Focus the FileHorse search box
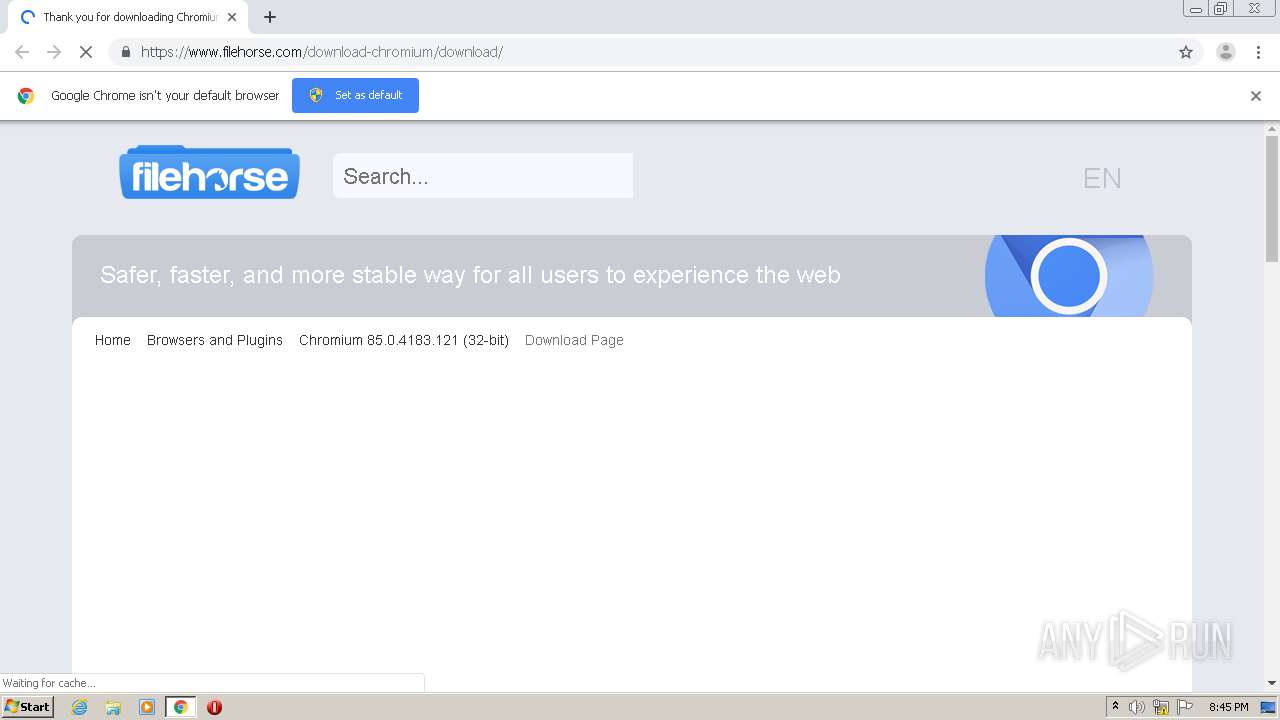This screenshot has height=720, width=1280. click(483, 176)
